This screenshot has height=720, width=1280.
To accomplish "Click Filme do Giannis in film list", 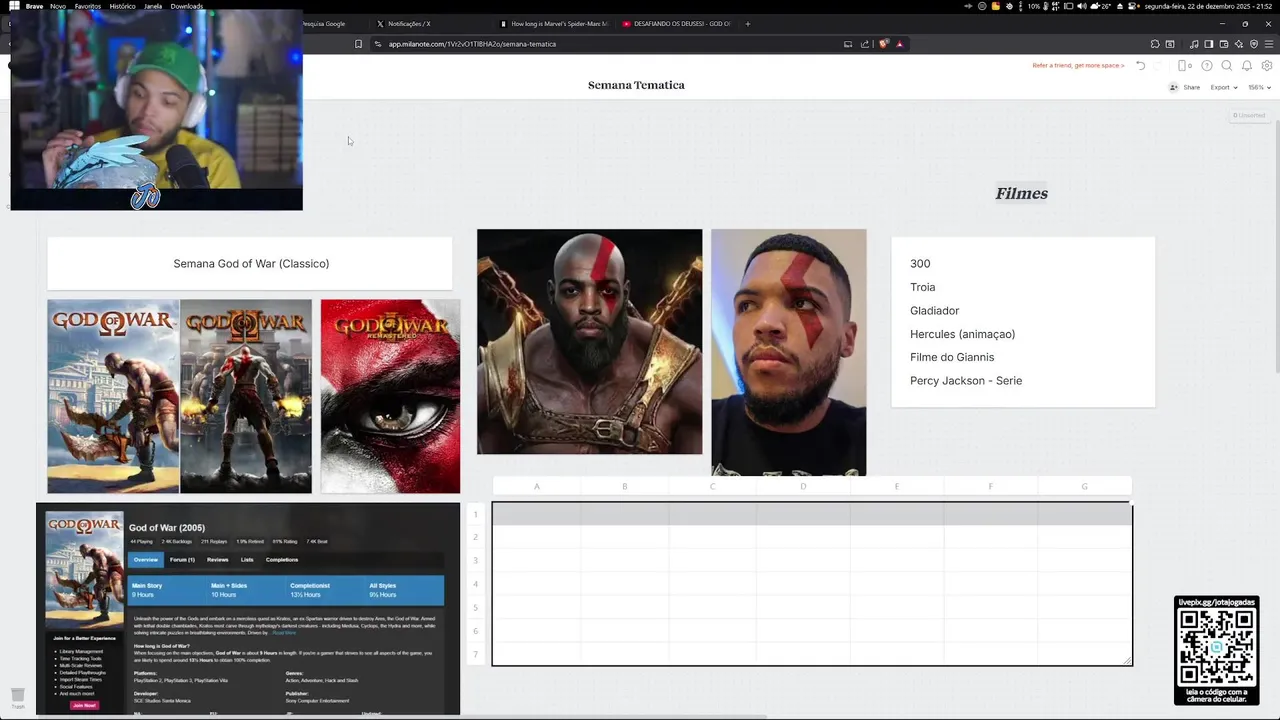I will click(952, 357).
